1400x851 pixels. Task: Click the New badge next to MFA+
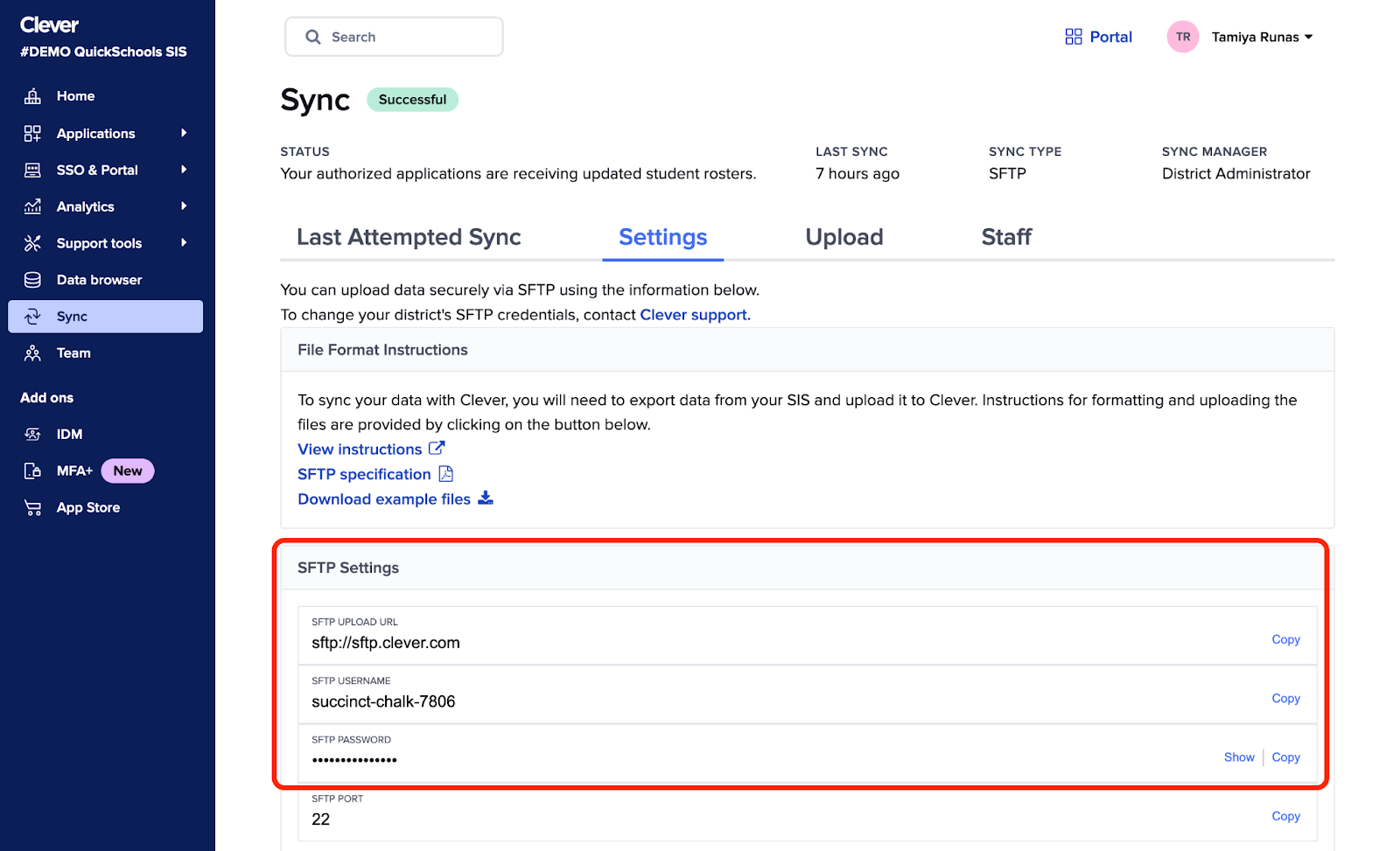128,471
